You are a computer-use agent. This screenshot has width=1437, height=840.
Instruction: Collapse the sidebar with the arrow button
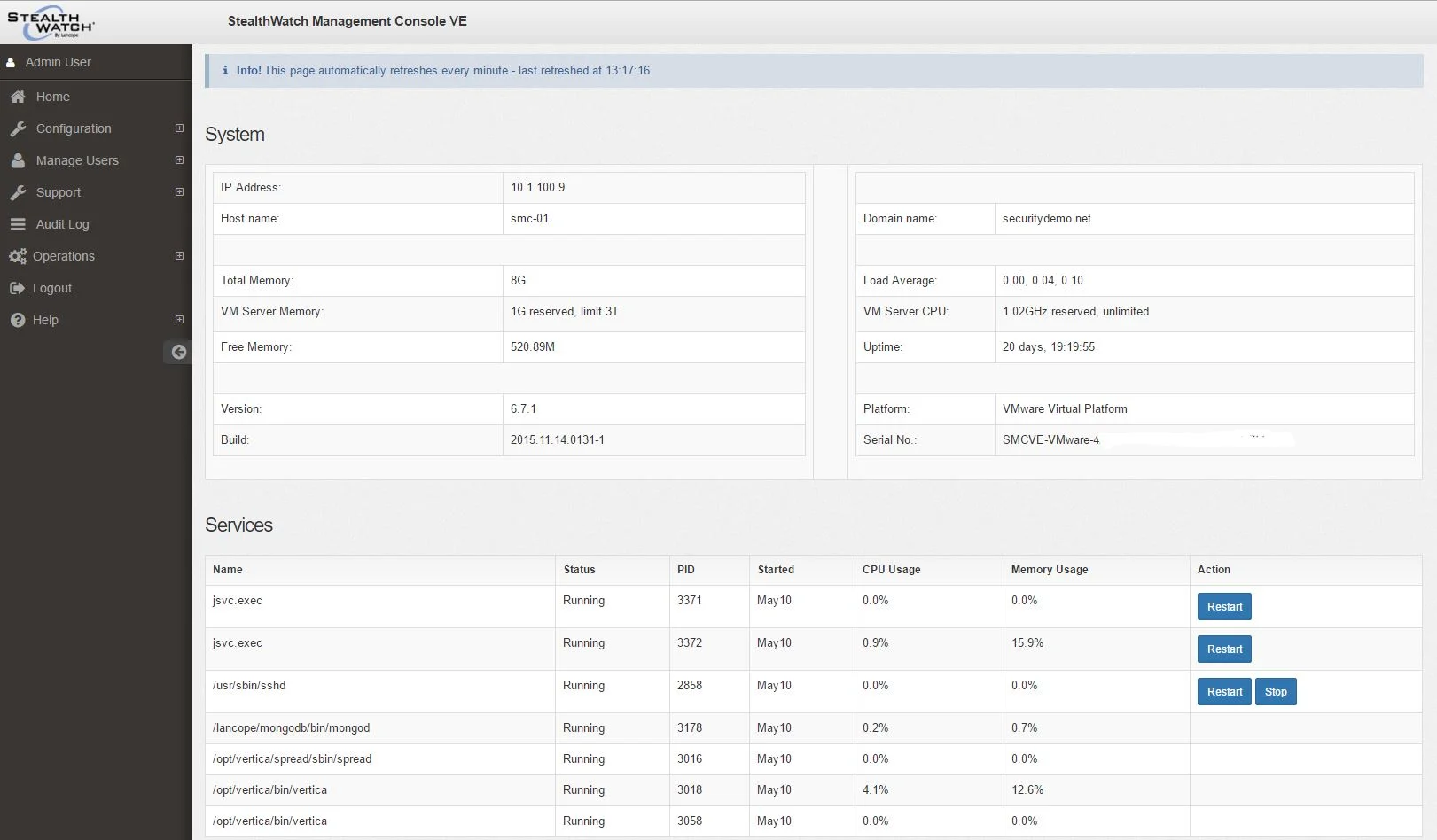pyautogui.click(x=178, y=352)
